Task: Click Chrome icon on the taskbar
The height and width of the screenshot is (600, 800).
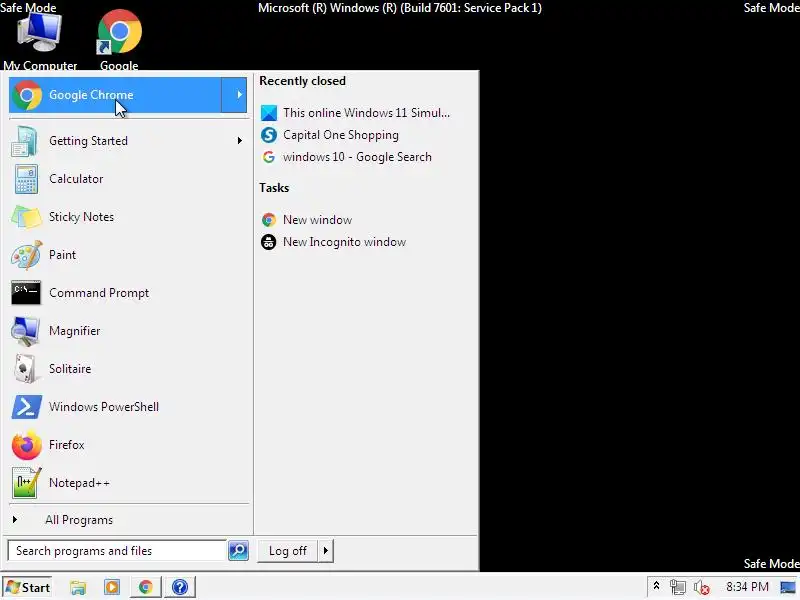Action: (x=146, y=588)
